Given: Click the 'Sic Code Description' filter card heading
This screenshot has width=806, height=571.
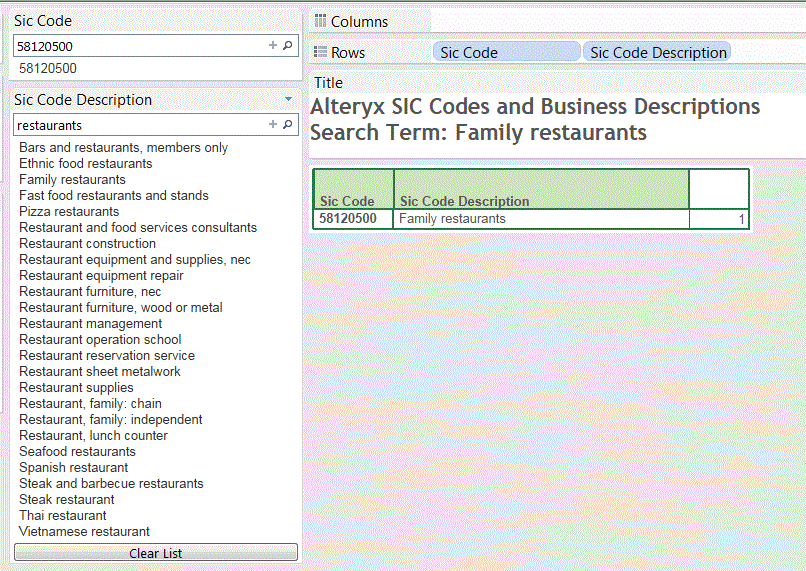Looking at the screenshot, I should 83,99.
